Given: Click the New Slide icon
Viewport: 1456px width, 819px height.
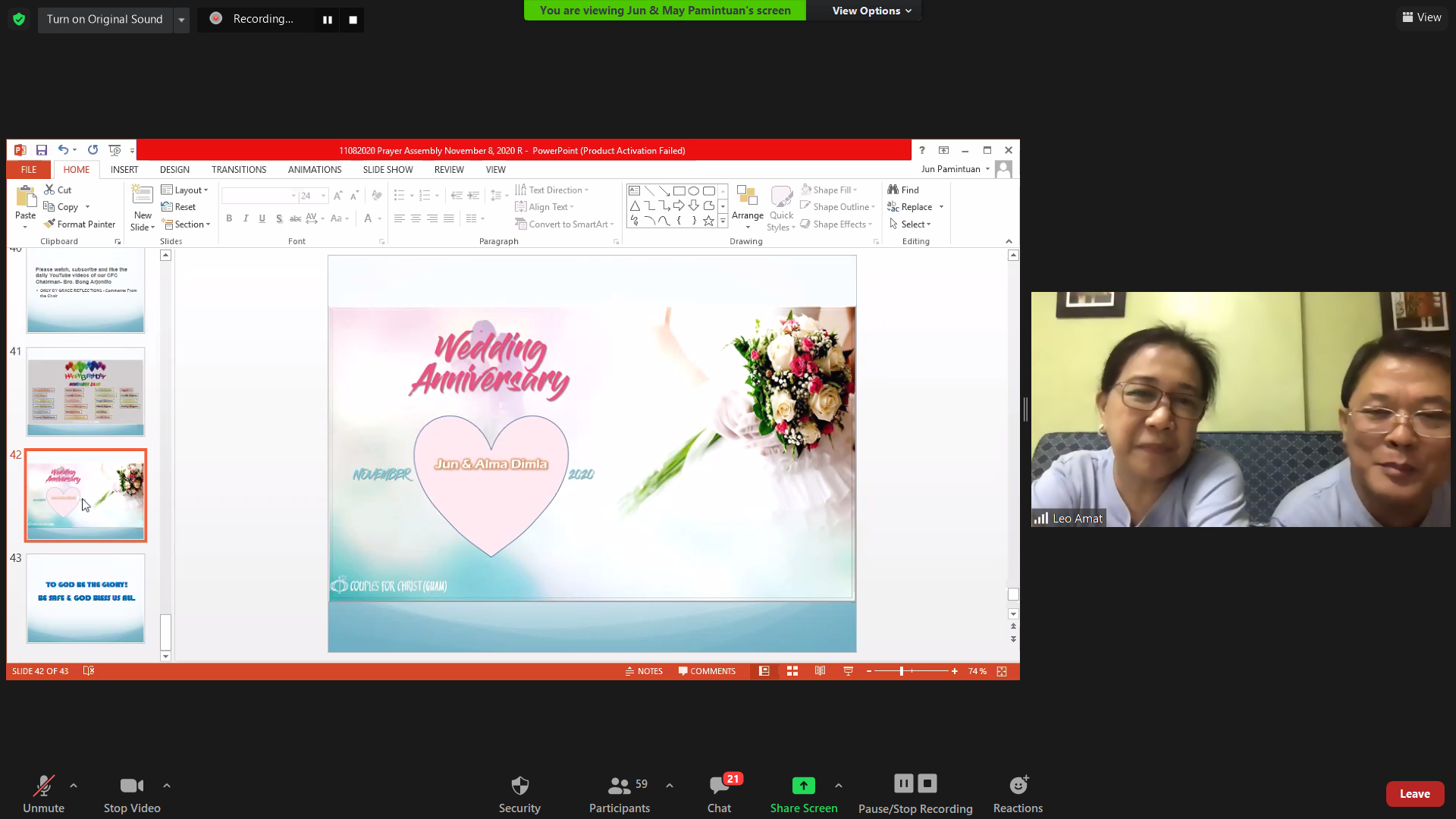Looking at the screenshot, I should (x=143, y=196).
